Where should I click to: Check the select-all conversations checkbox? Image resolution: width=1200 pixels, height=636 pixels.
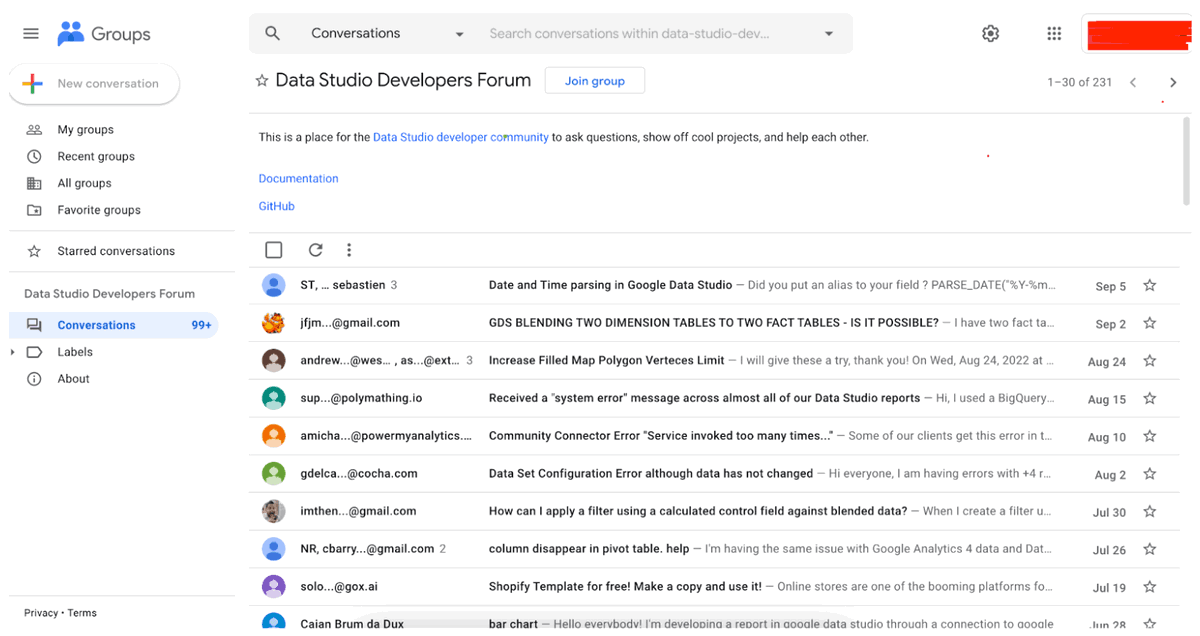coord(273,249)
